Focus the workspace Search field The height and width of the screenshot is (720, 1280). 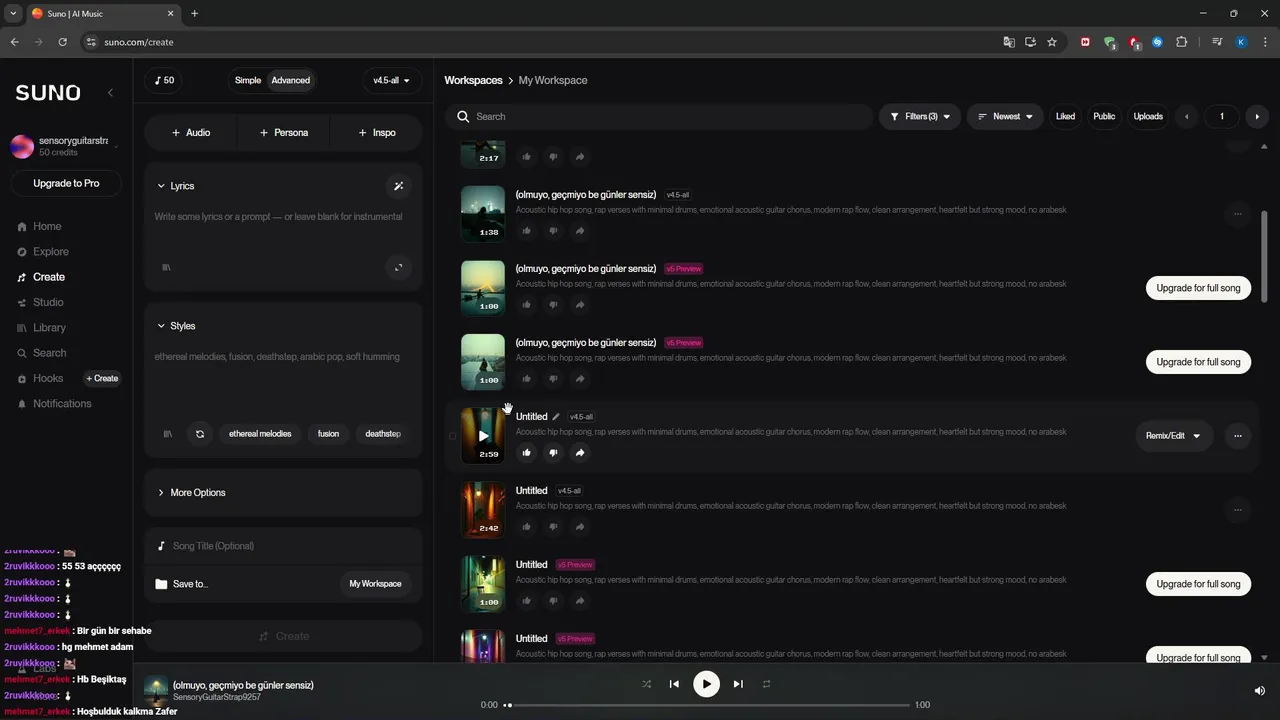(659, 117)
